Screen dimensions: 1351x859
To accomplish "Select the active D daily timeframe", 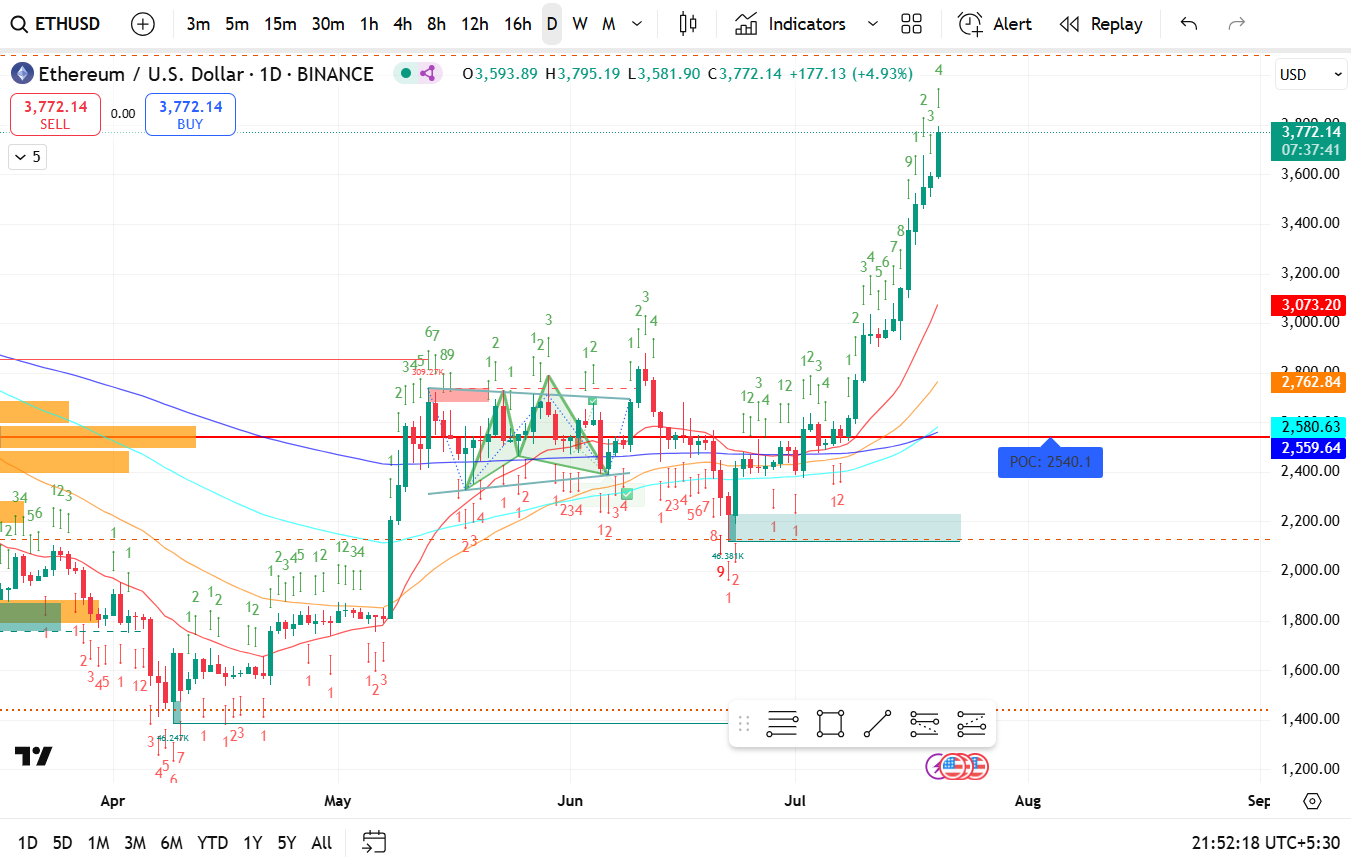I will click(x=552, y=24).
